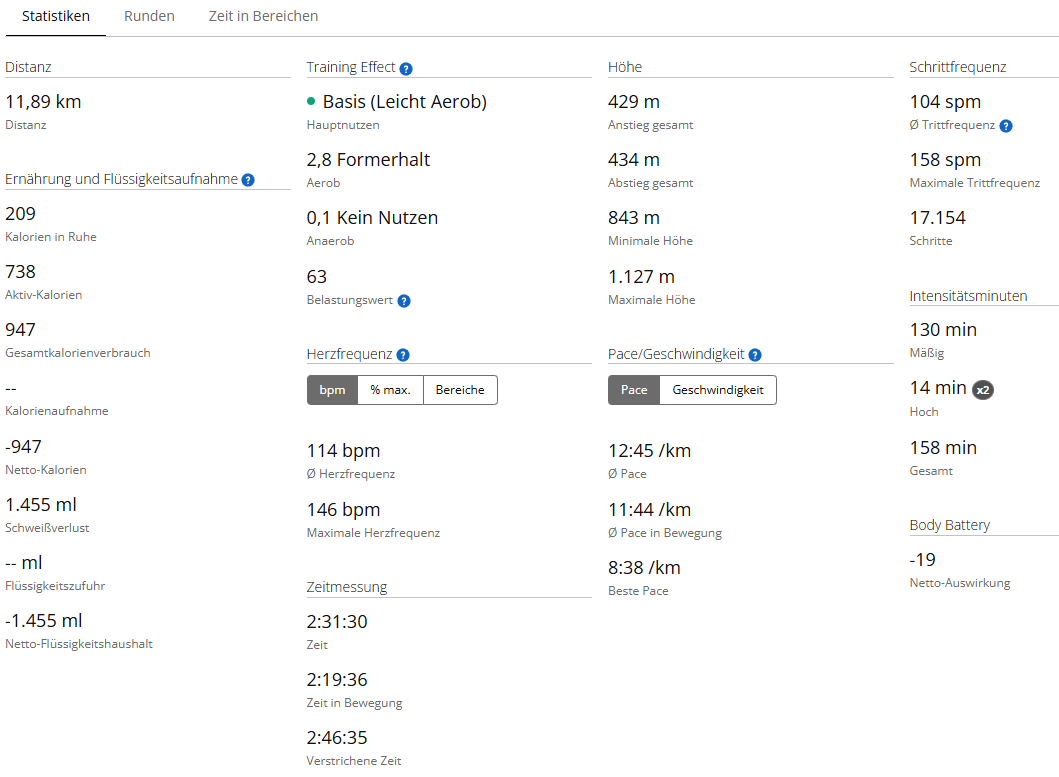Select the -19 Body Battery value
Image resolution: width=1059 pixels, height=777 pixels.
923,559
